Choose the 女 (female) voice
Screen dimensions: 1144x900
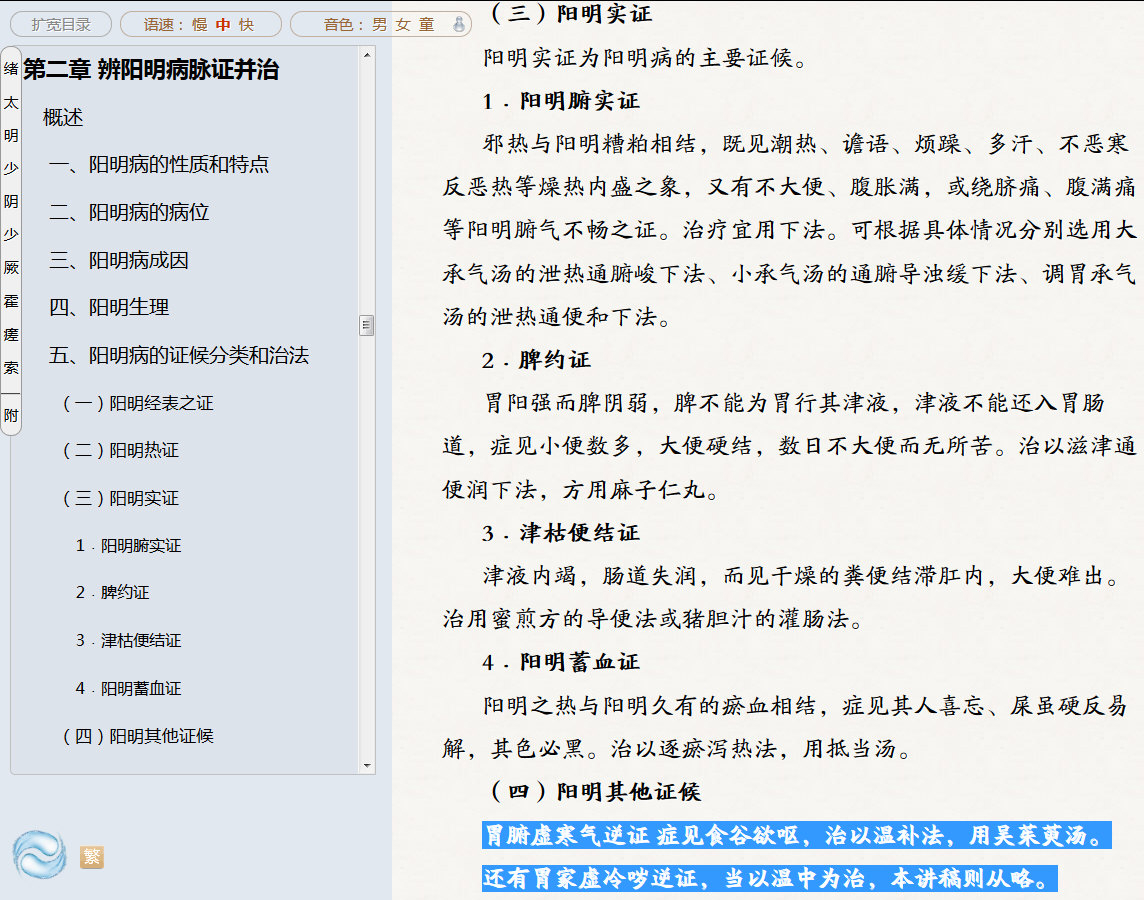tap(403, 24)
